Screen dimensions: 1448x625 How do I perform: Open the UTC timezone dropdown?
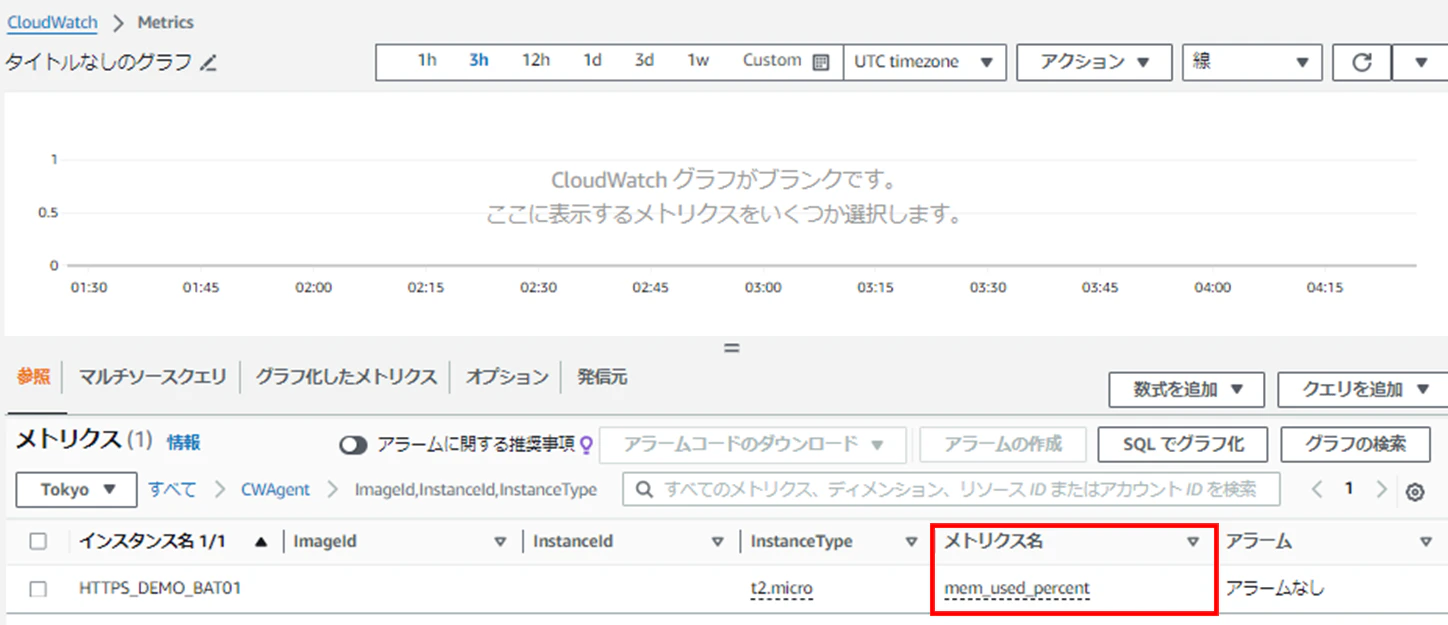924,62
